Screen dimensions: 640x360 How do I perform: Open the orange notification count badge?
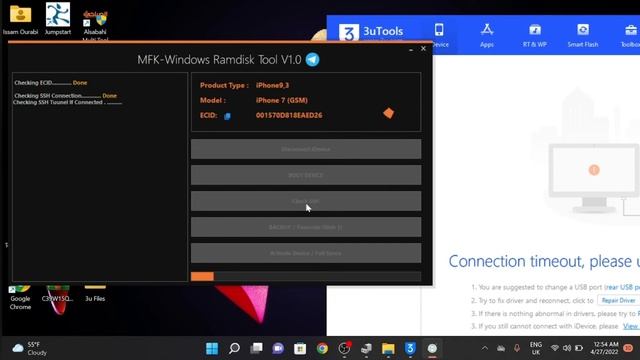pyautogui.click(x=628, y=348)
